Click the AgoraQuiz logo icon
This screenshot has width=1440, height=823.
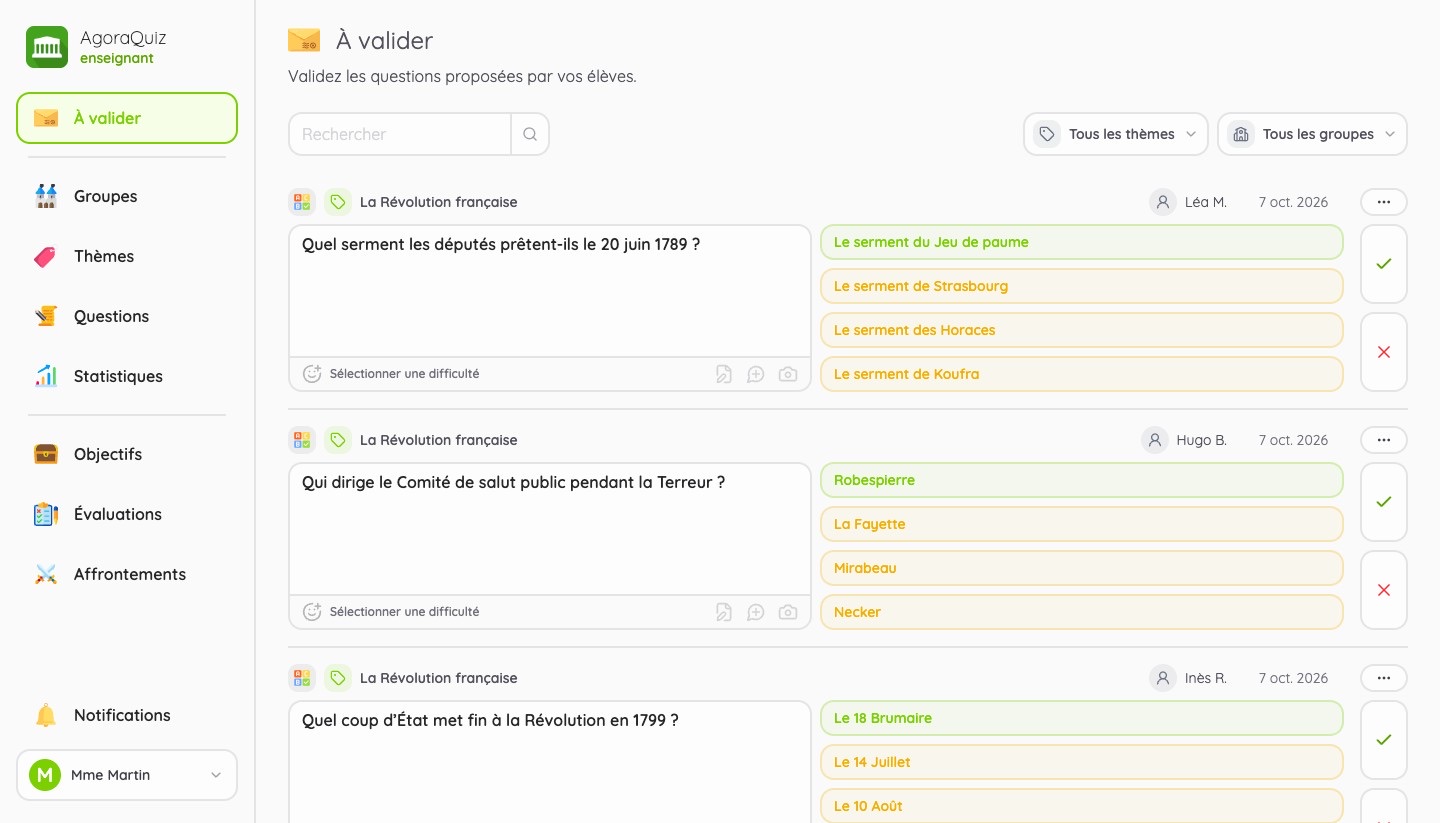click(x=47, y=47)
